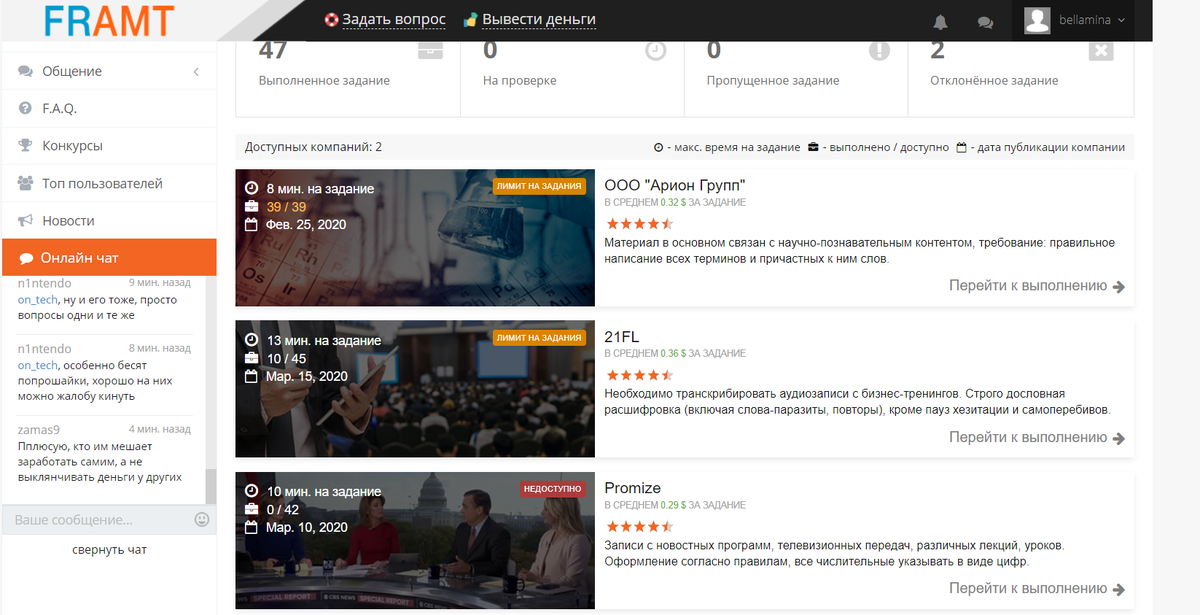Click Лимит на задания badge on 21FL

[539, 337]
